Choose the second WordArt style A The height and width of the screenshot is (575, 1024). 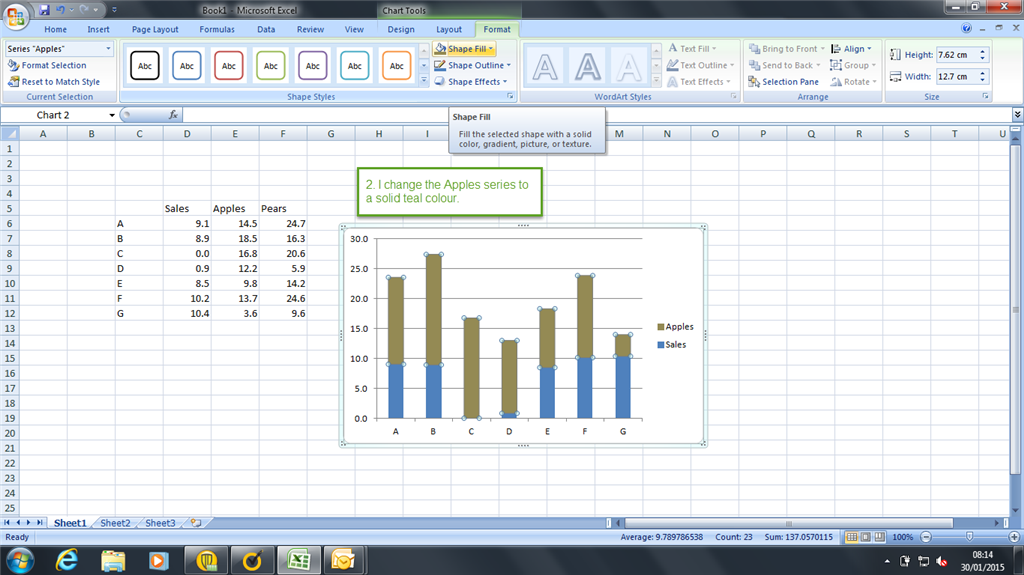588,67
